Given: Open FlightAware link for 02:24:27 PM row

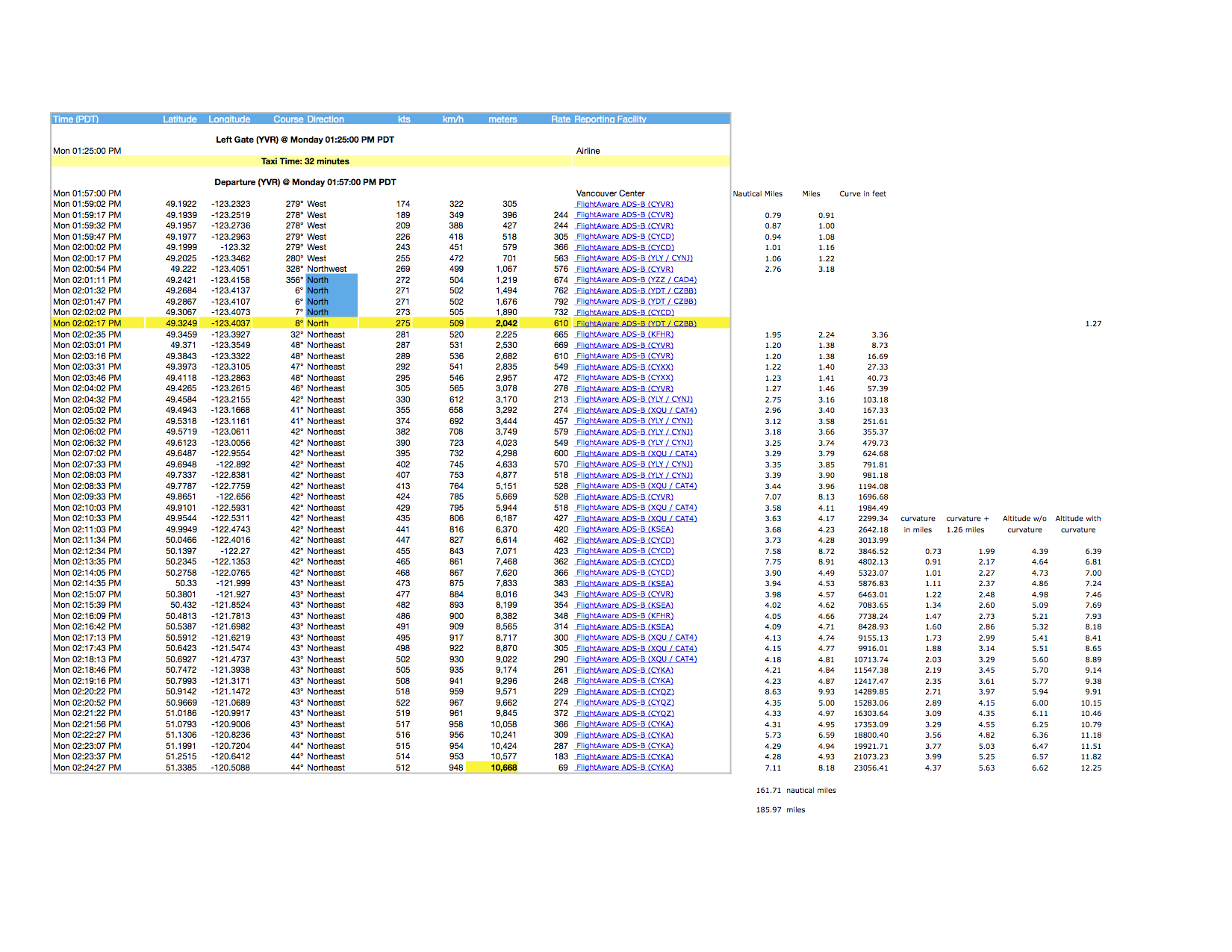Looking at the screenshot, I should click(x=625, y=768).
